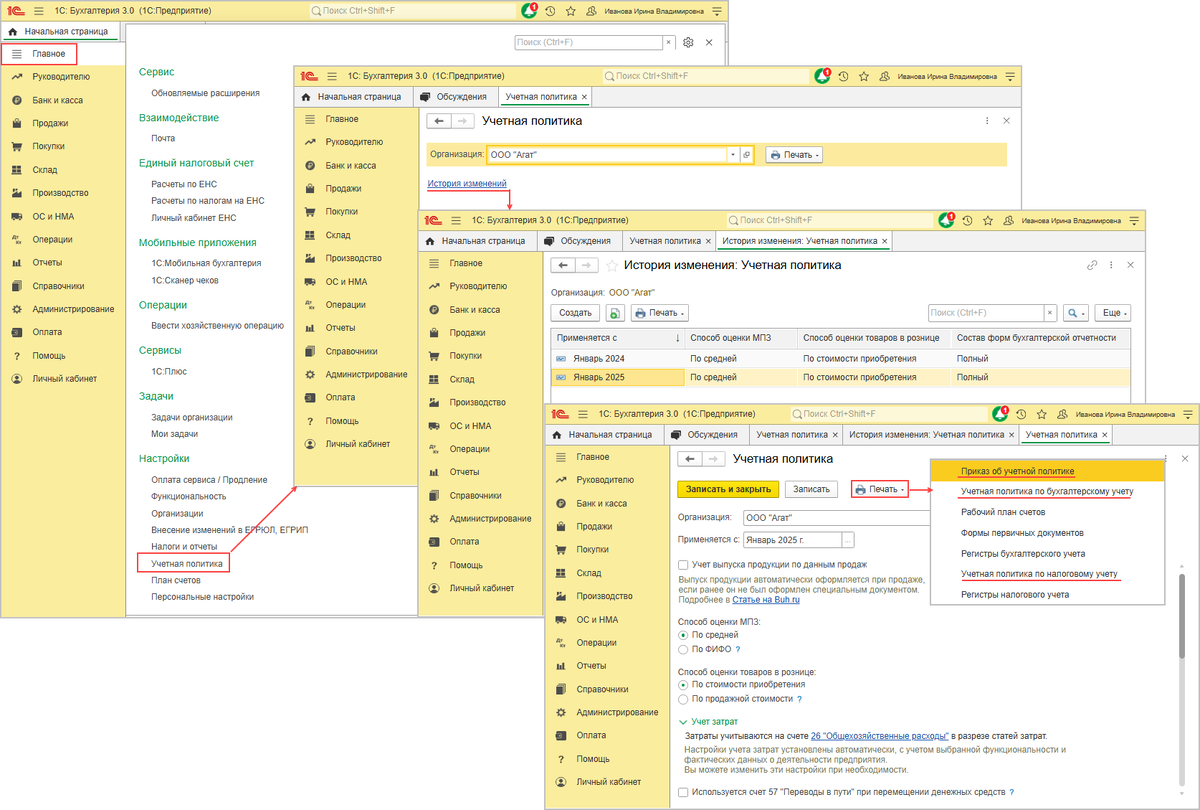Image resolution: width=1200 pixels, height=810 pixels.
Task: Copy link icon in История изменения window
Action: coord(1092,265)
